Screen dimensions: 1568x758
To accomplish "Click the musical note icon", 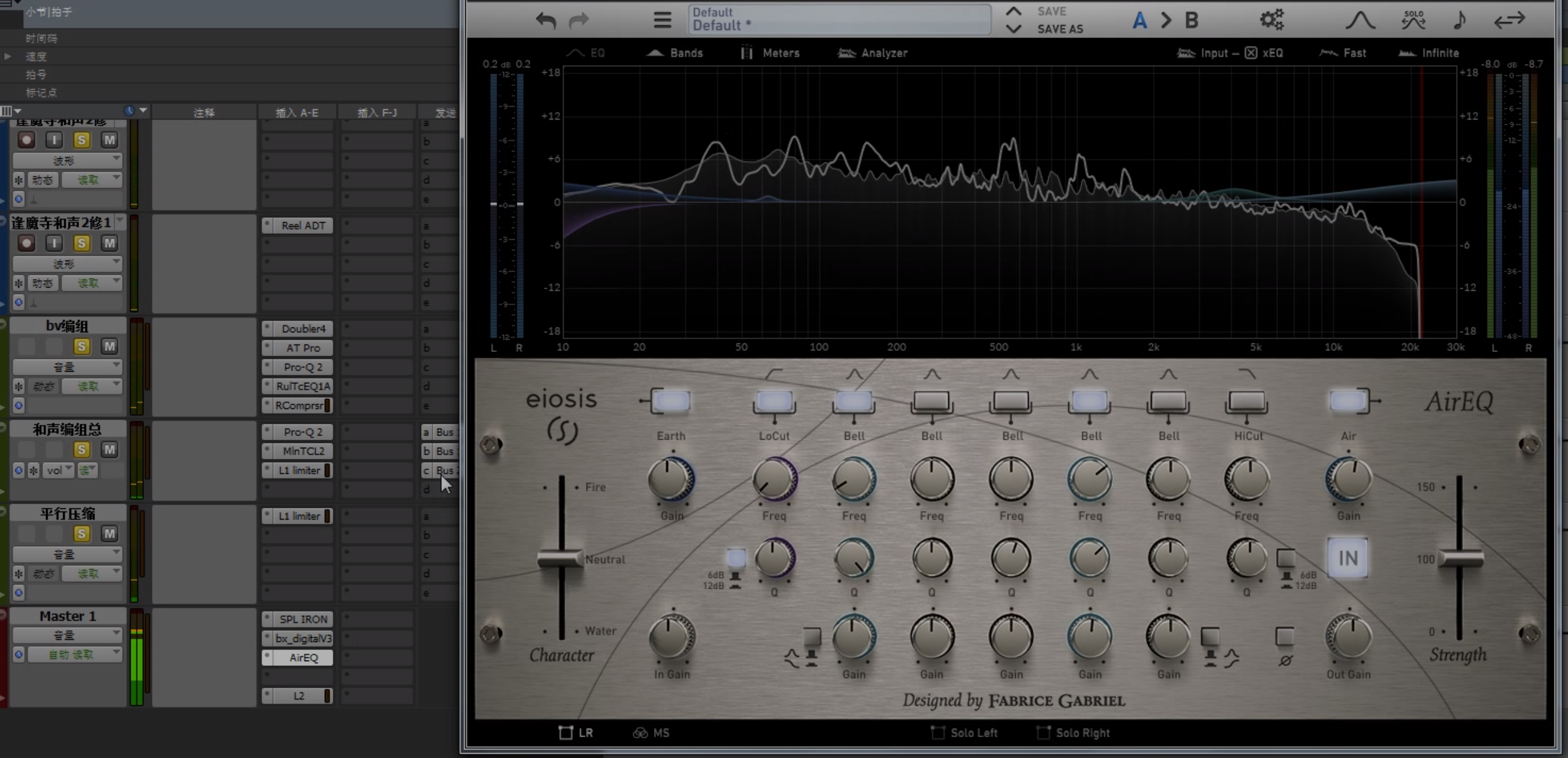I will pyautogui.click(x=1460, y=20).
